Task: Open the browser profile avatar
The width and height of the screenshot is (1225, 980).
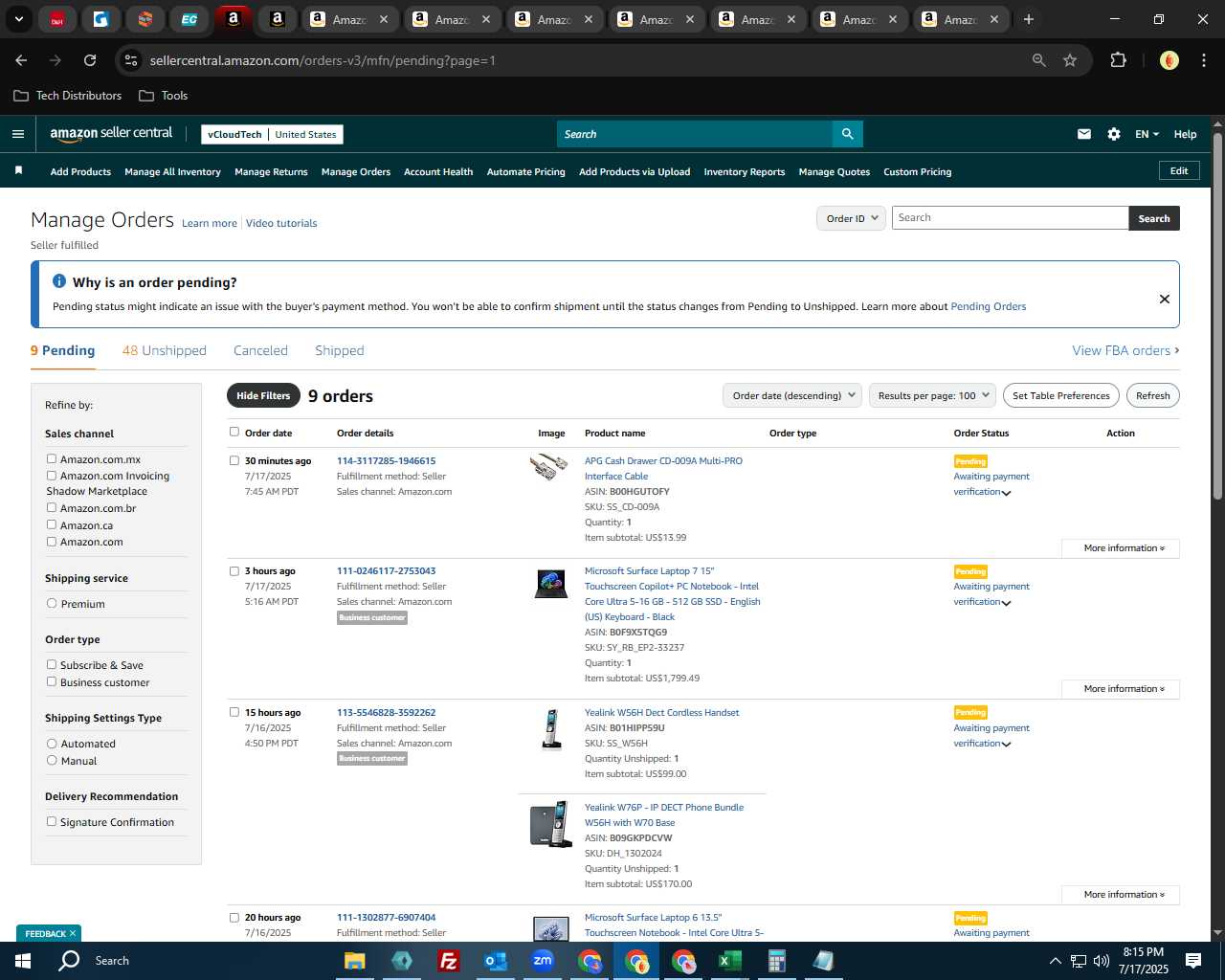Action: pyautogui.click(x=1169, y=60)
